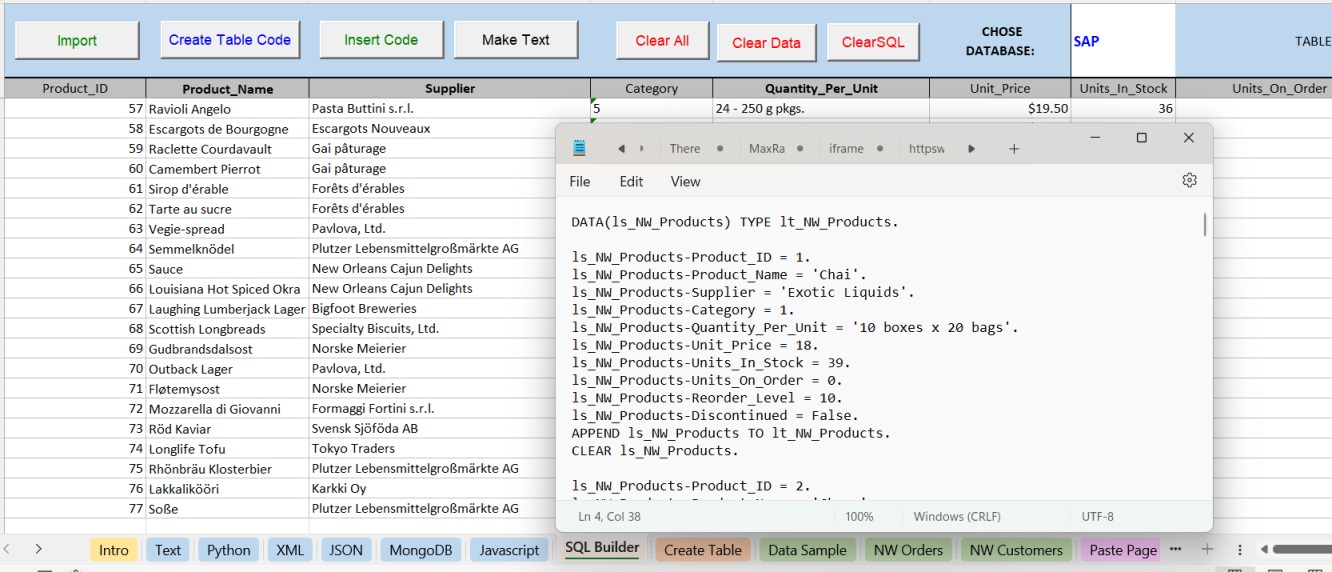This screenshot has width=1332, height=572.
Task: Click the sheet tab options dots
Action: 1240,549
